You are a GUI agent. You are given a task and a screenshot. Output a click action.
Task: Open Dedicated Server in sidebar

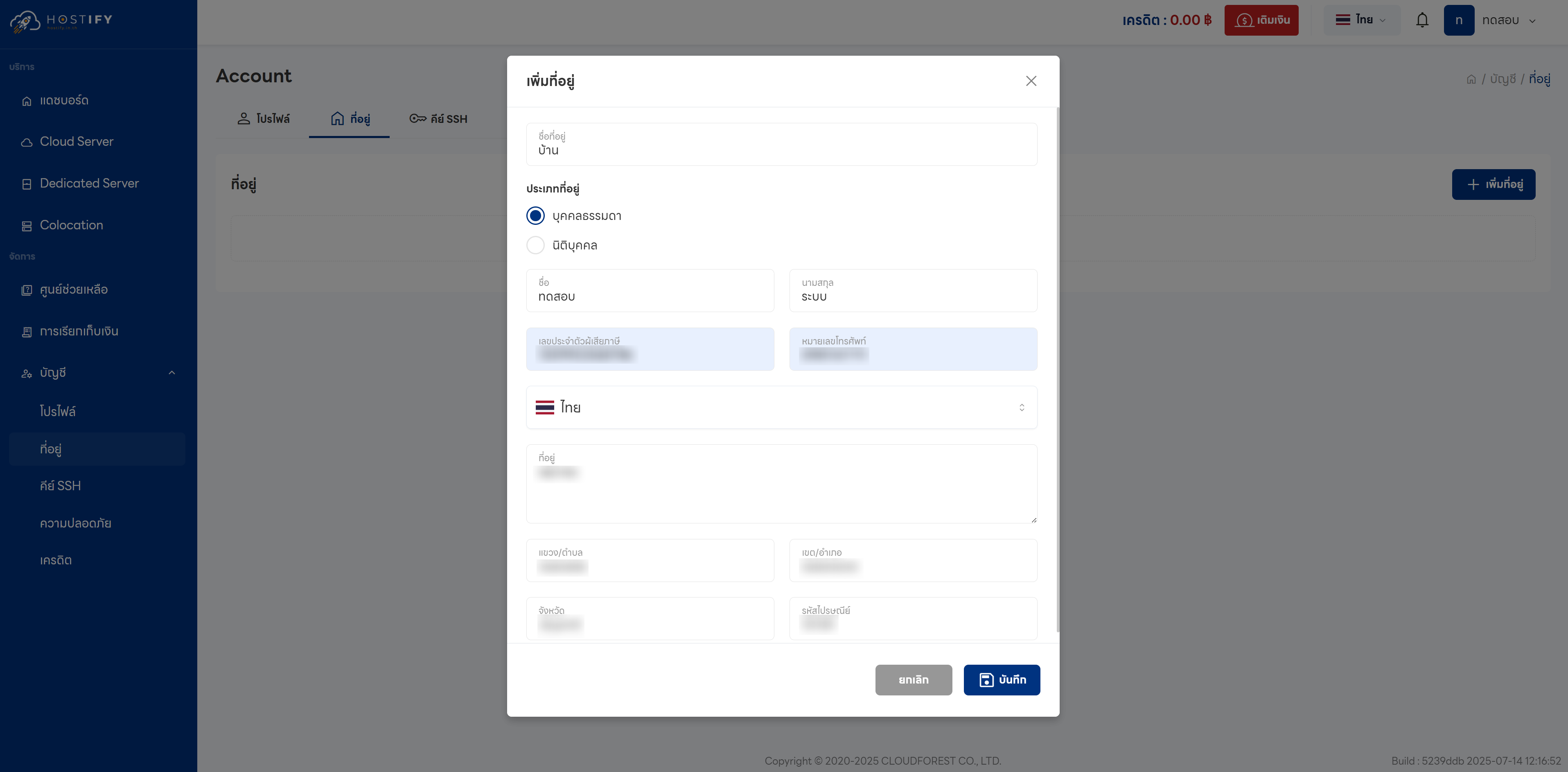coord(89,183)
